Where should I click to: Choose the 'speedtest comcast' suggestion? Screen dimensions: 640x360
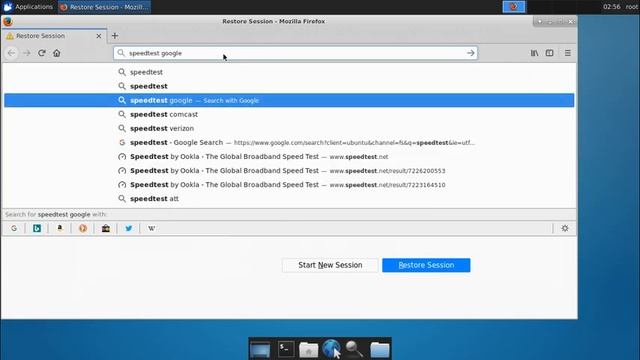(x=289, y=114)
